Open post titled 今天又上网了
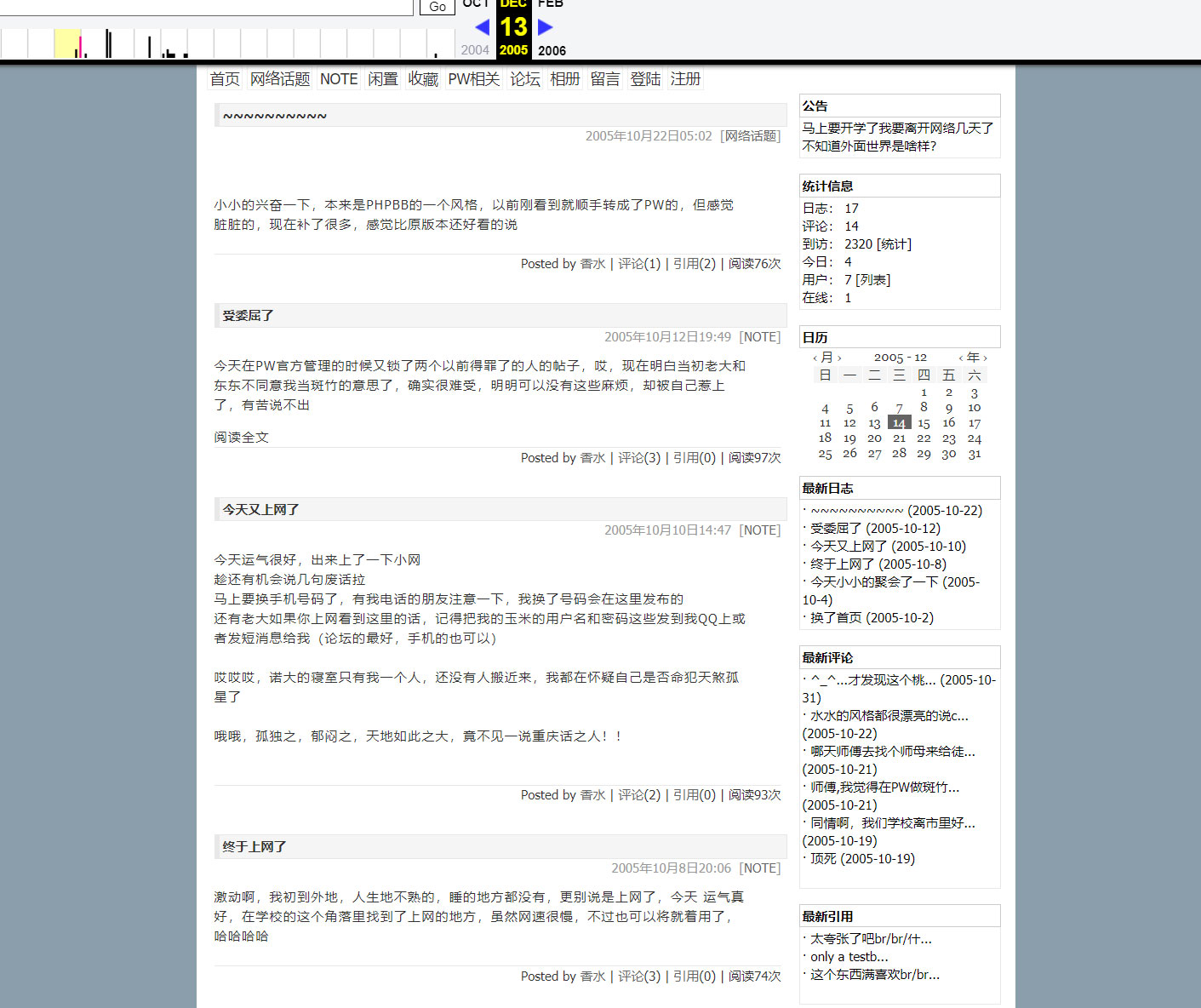This screenshot has width=1201, height=1008. pyautogui.click(x=260, y=510)
